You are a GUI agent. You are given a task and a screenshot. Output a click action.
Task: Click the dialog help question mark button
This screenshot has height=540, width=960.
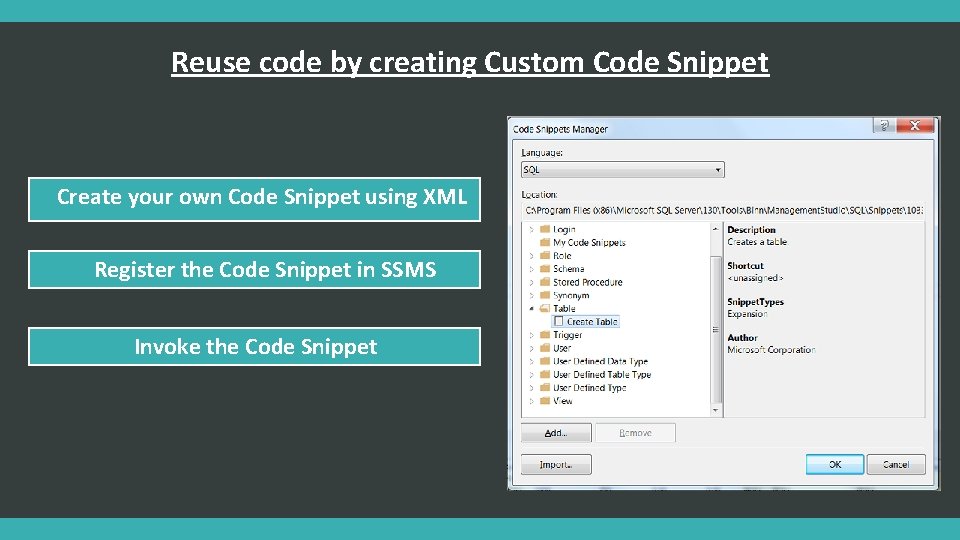(x=883, y=126)
